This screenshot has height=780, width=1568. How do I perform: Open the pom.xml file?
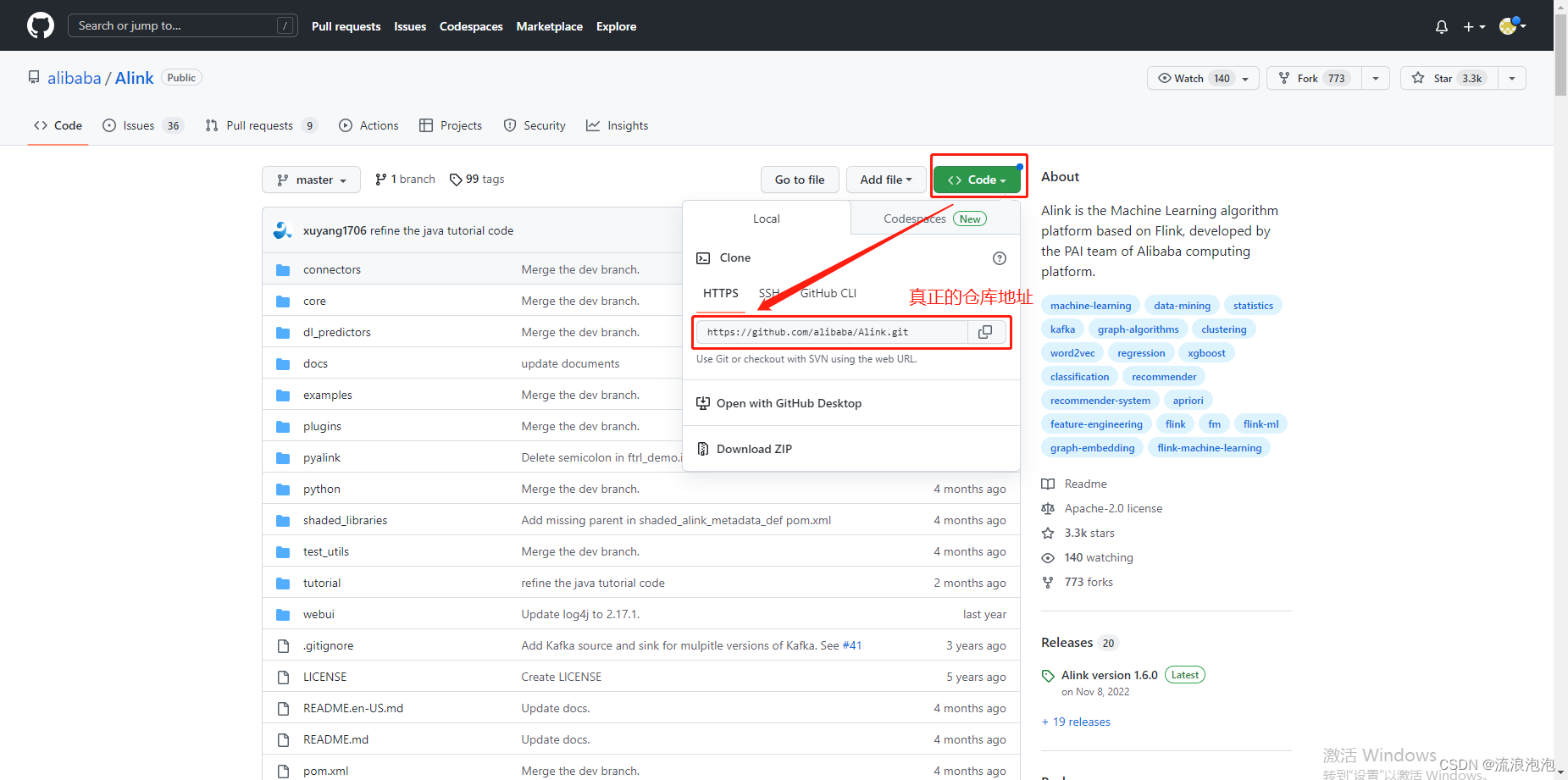click(325, 772)
